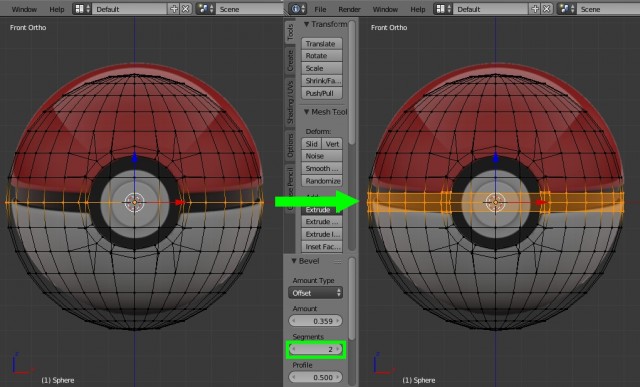Open Help menu in left view header
Viewport: 640px width, 387px height.
pos(57,9)
